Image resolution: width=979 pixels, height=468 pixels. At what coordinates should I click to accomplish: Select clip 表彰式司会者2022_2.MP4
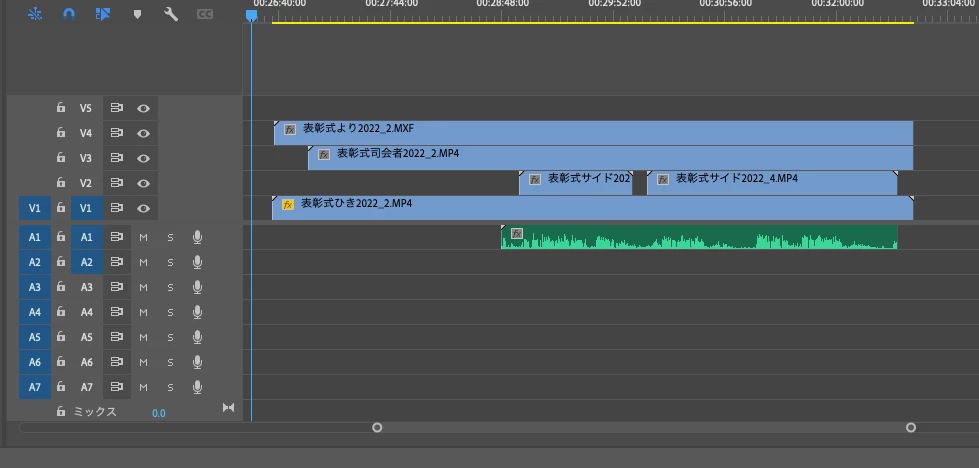pyautogui.click(x=610, y=158)
